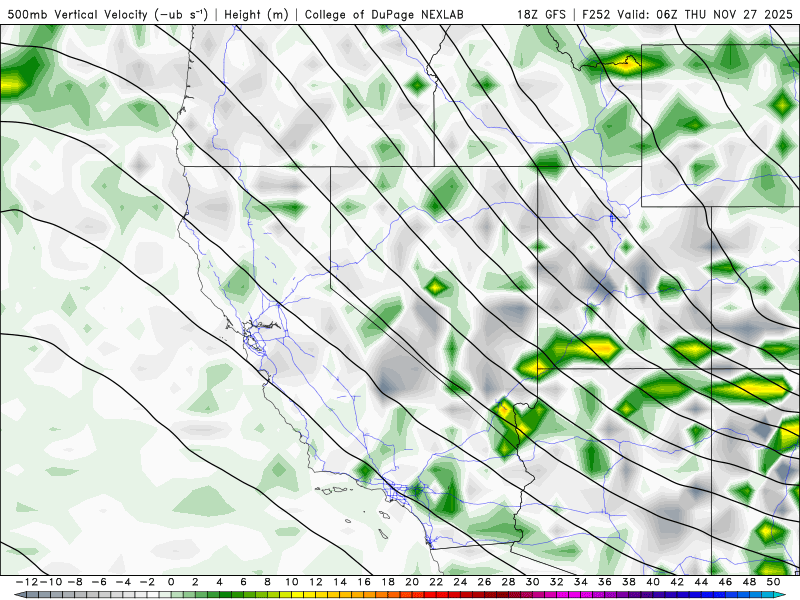Click the positive '10' scale label
The height and width of the screenshot is (600, 800).
292,582
